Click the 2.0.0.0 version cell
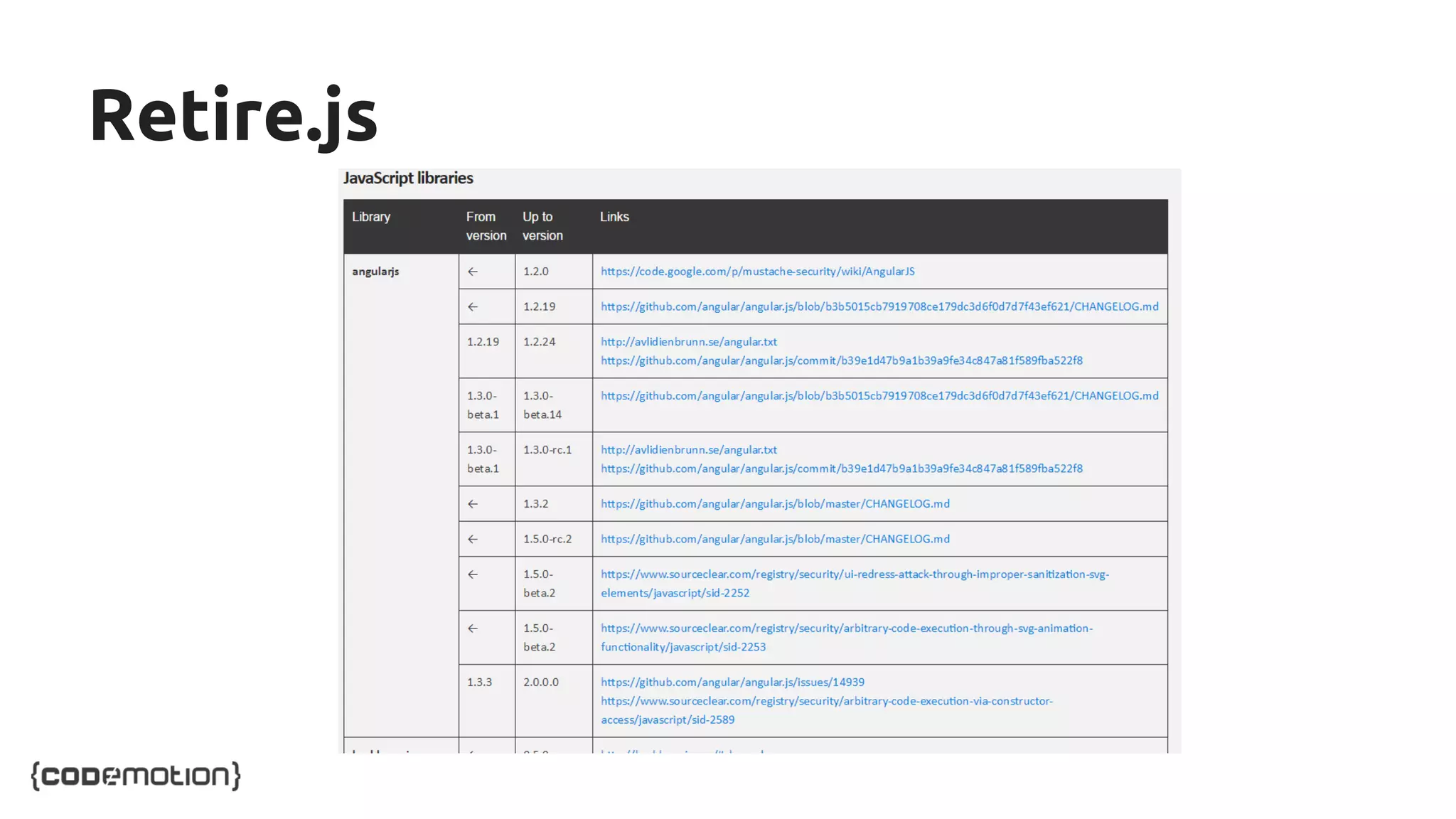The height and width of the screenshot is (819, 1456). (x=540, y=682)
